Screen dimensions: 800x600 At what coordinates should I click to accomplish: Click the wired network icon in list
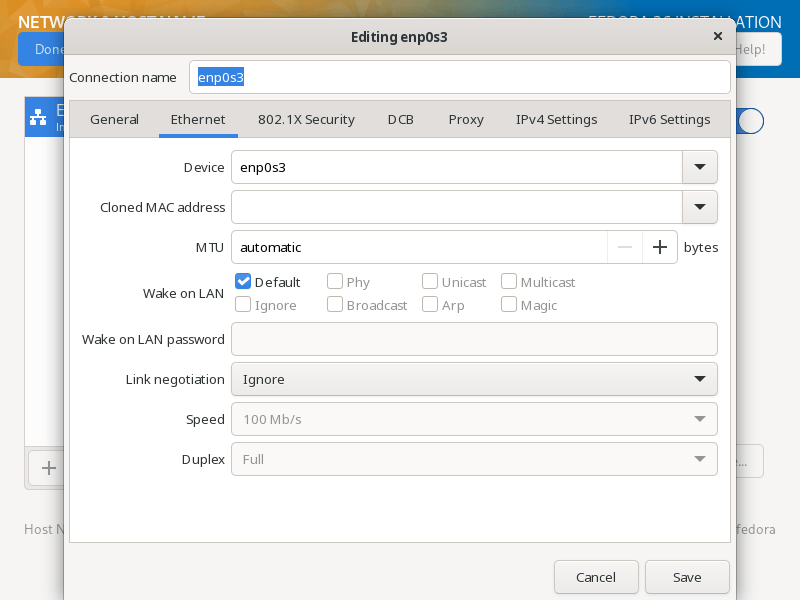pos(38,118)
